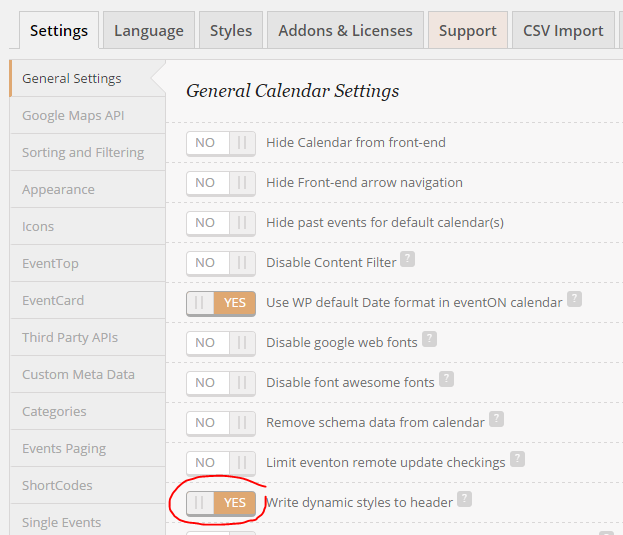Click help icon beside Write dynamic styles to header
The width and height of the screenshot is (623, 535).
pyautogui.click(x=464, y=499)
